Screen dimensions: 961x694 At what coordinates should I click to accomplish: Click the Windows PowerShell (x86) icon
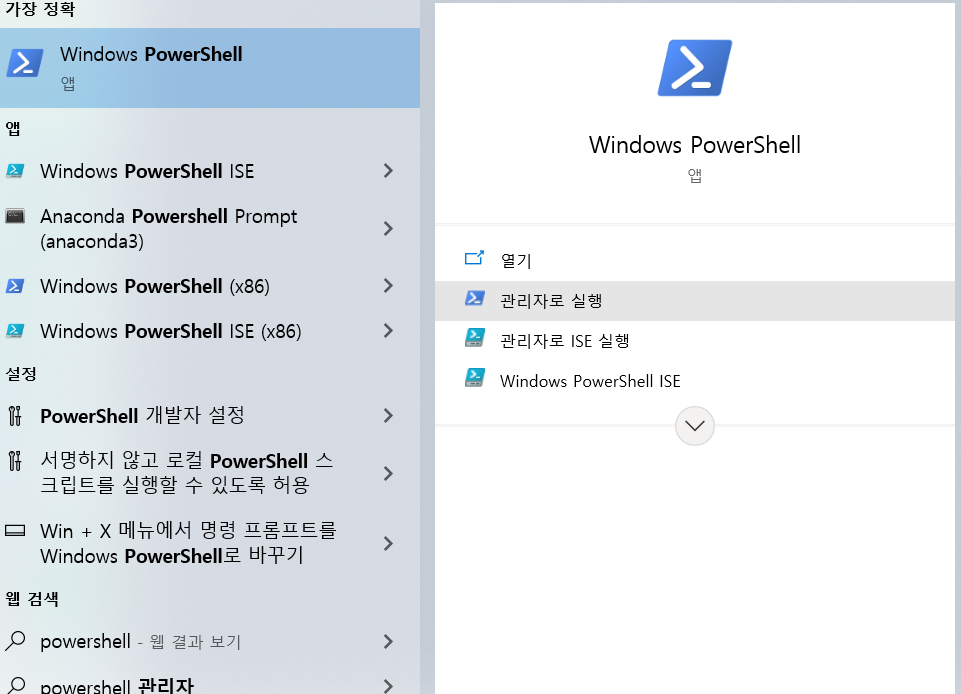[15, 286]
